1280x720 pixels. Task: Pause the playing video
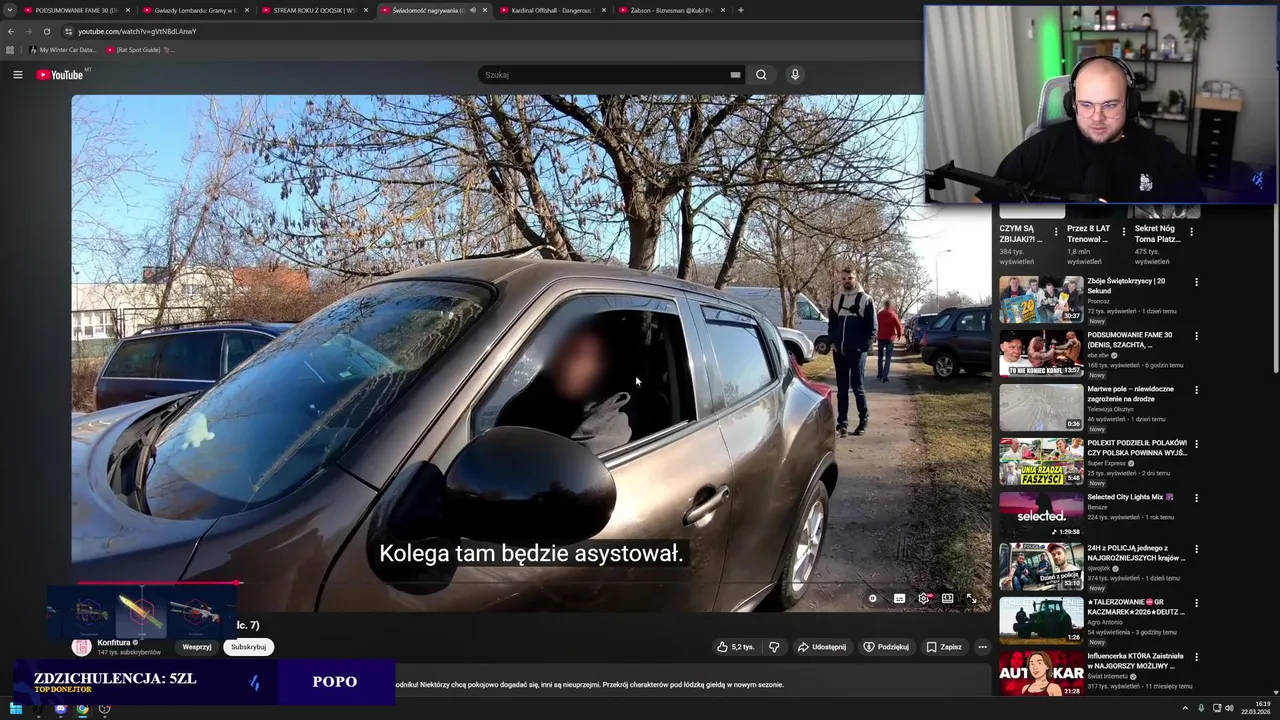[873, 599]
